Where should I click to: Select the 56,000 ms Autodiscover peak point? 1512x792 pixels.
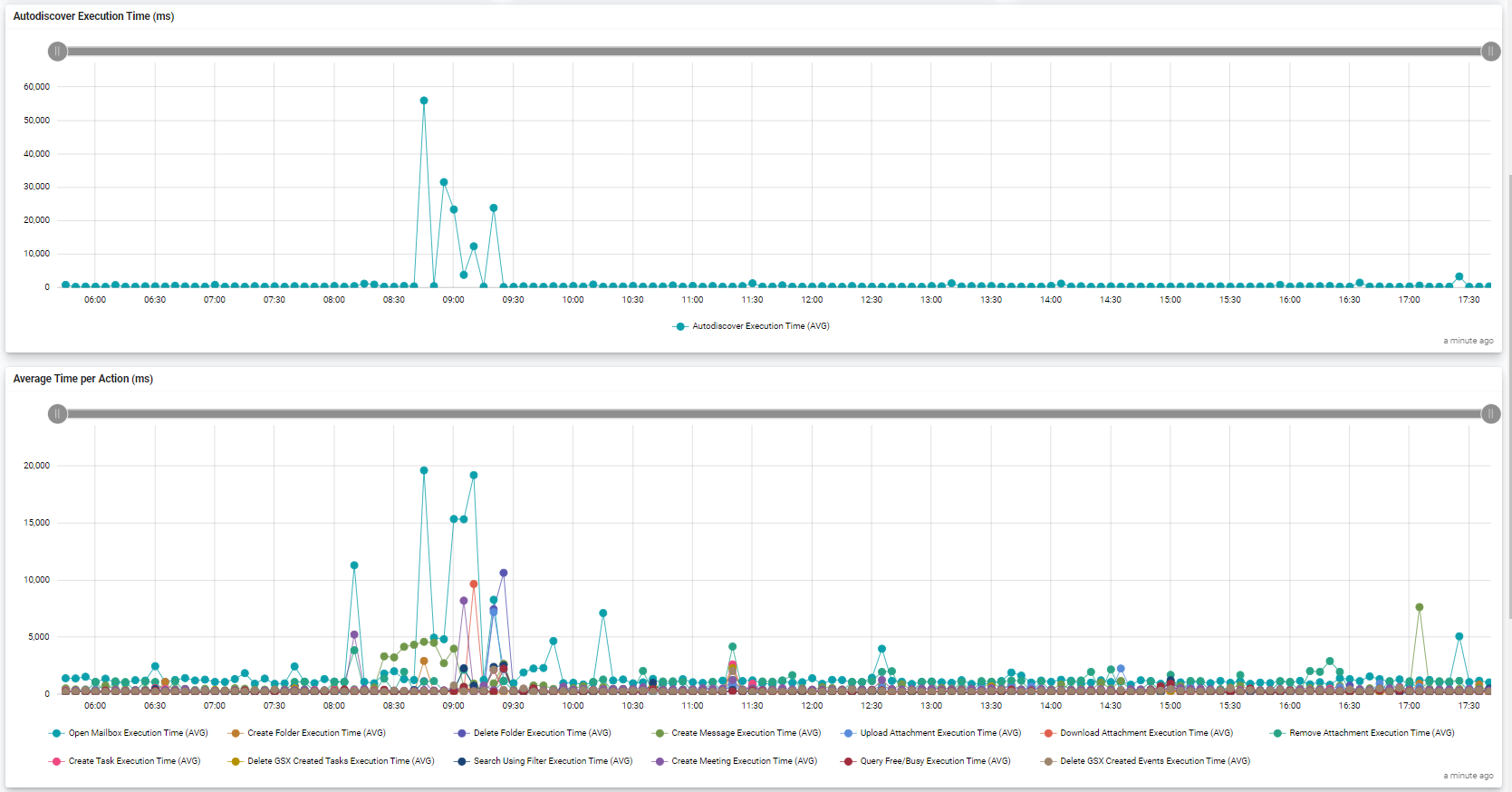point(424,101)
